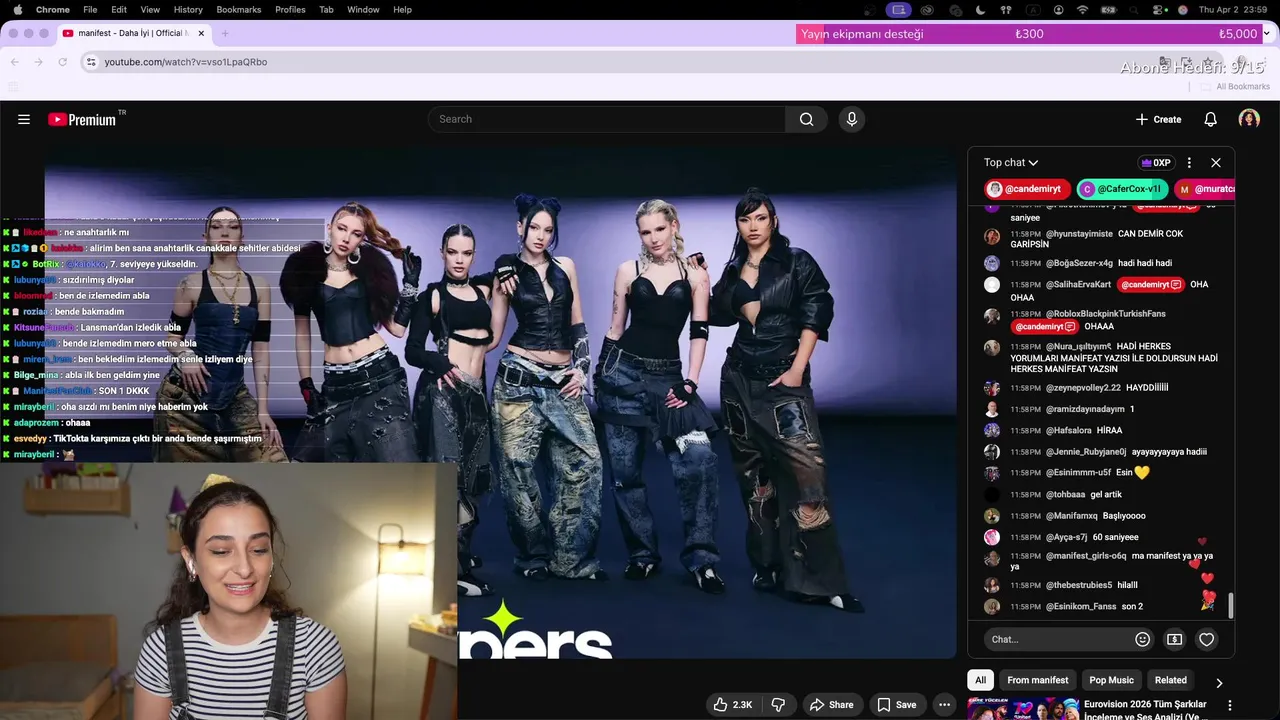The width and height of the screenshot is (1280, 720).
Task: Open All Bookmarks folder
Action: click(1236, 87)
